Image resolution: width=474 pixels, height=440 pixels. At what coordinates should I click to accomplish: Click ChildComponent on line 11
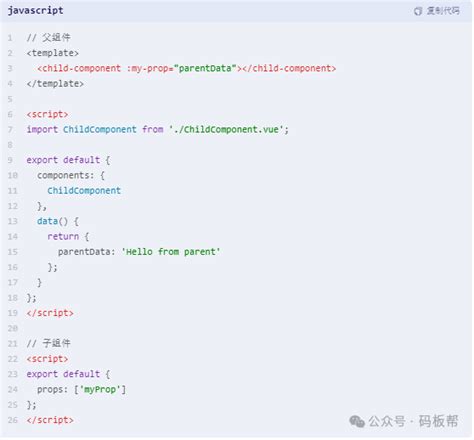(x=84, y=191)
